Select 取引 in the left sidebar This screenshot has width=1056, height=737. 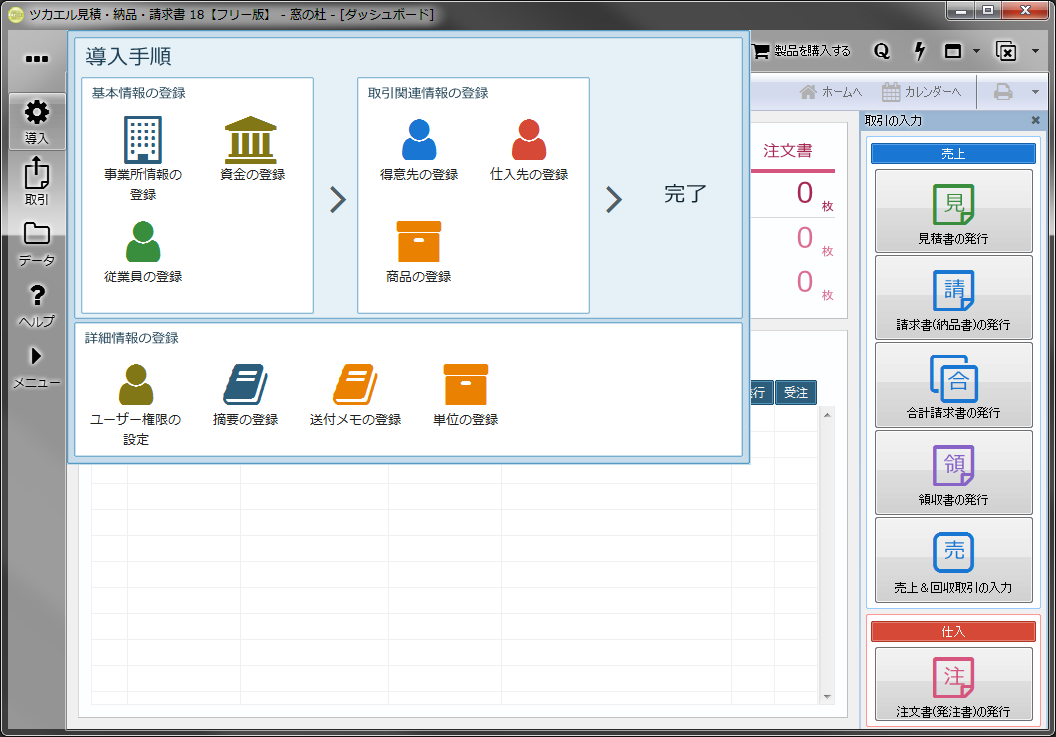click(x=37, y=181)
